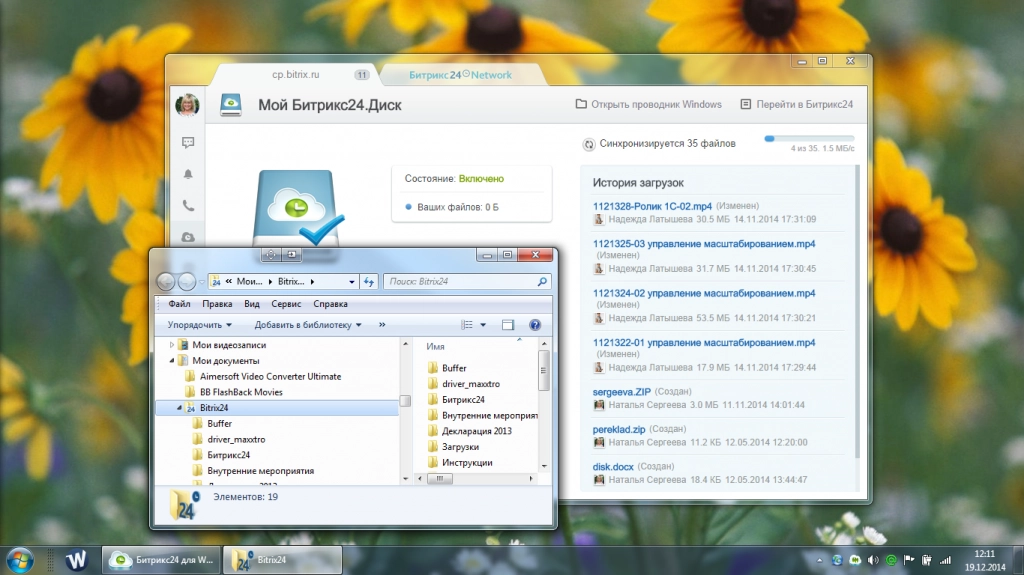Open the phone calls sidebar icon
This screenshot has height=575, width=1024.
pos(187,206)
